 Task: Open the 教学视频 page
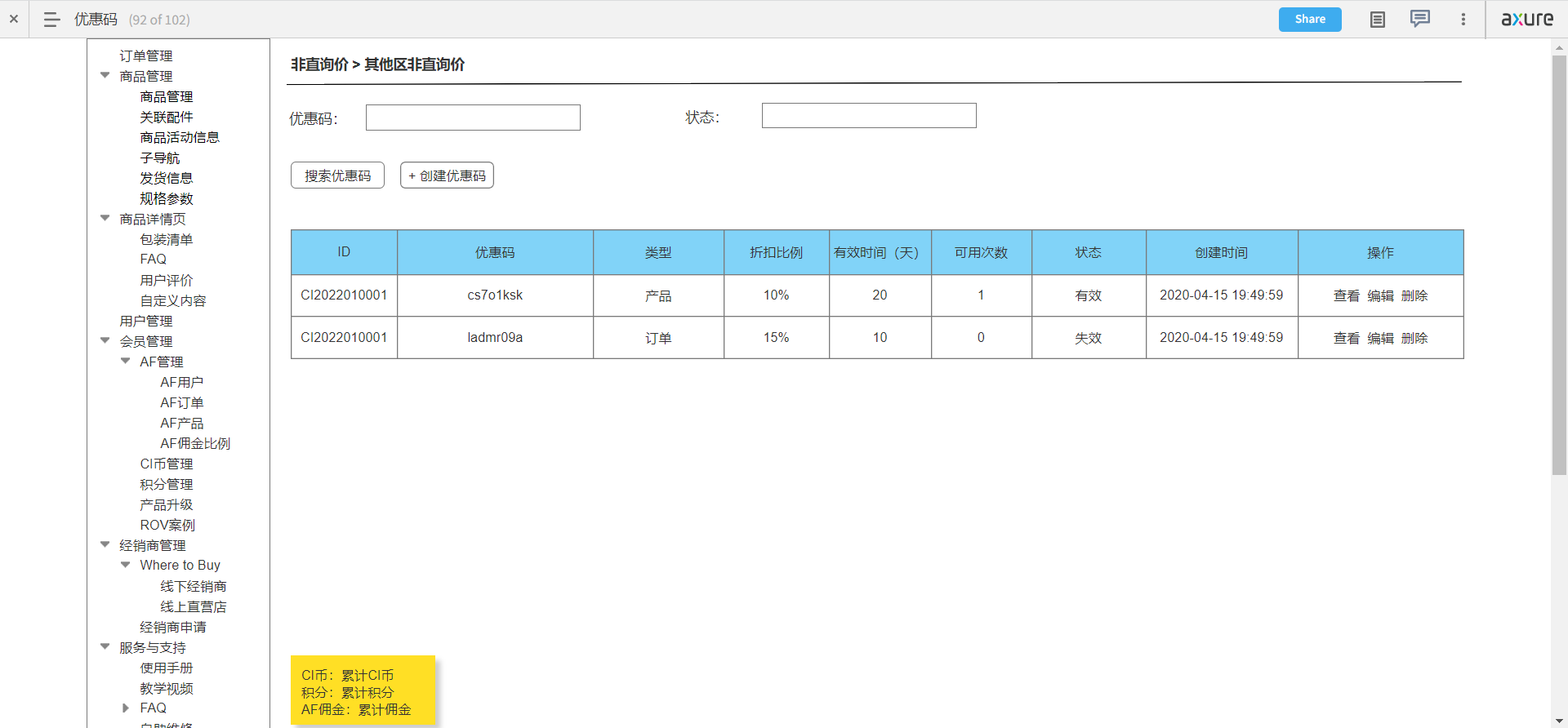(x=167, y=688)
